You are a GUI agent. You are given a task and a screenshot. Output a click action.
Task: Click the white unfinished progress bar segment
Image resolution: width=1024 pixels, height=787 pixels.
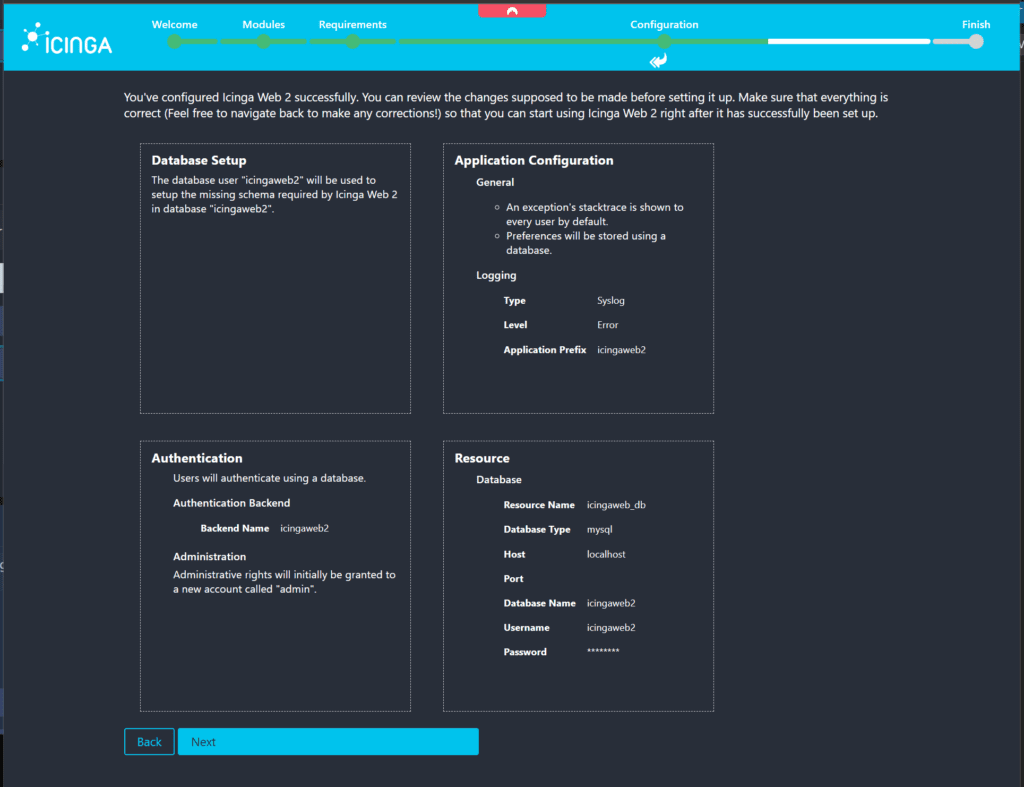(x=848, y=42)
